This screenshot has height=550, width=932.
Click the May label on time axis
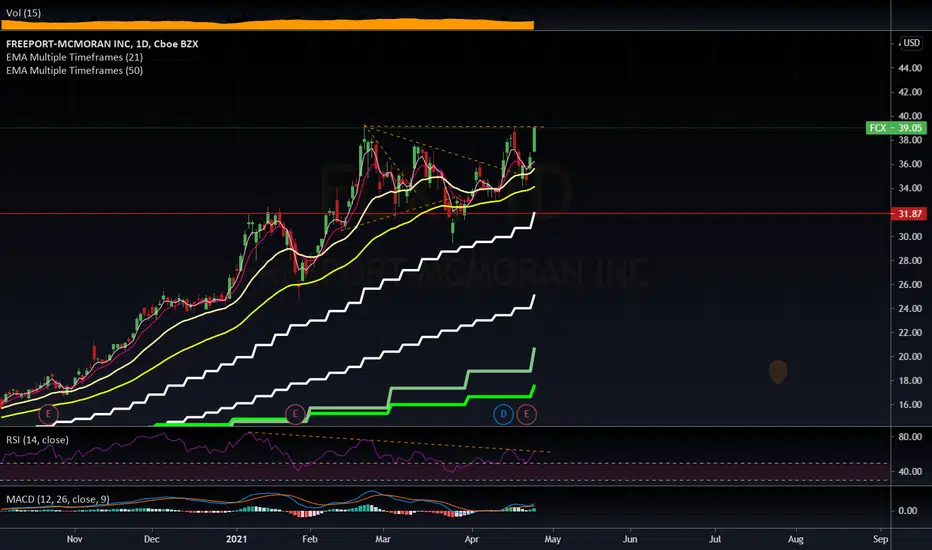click(x=553, y=539)
